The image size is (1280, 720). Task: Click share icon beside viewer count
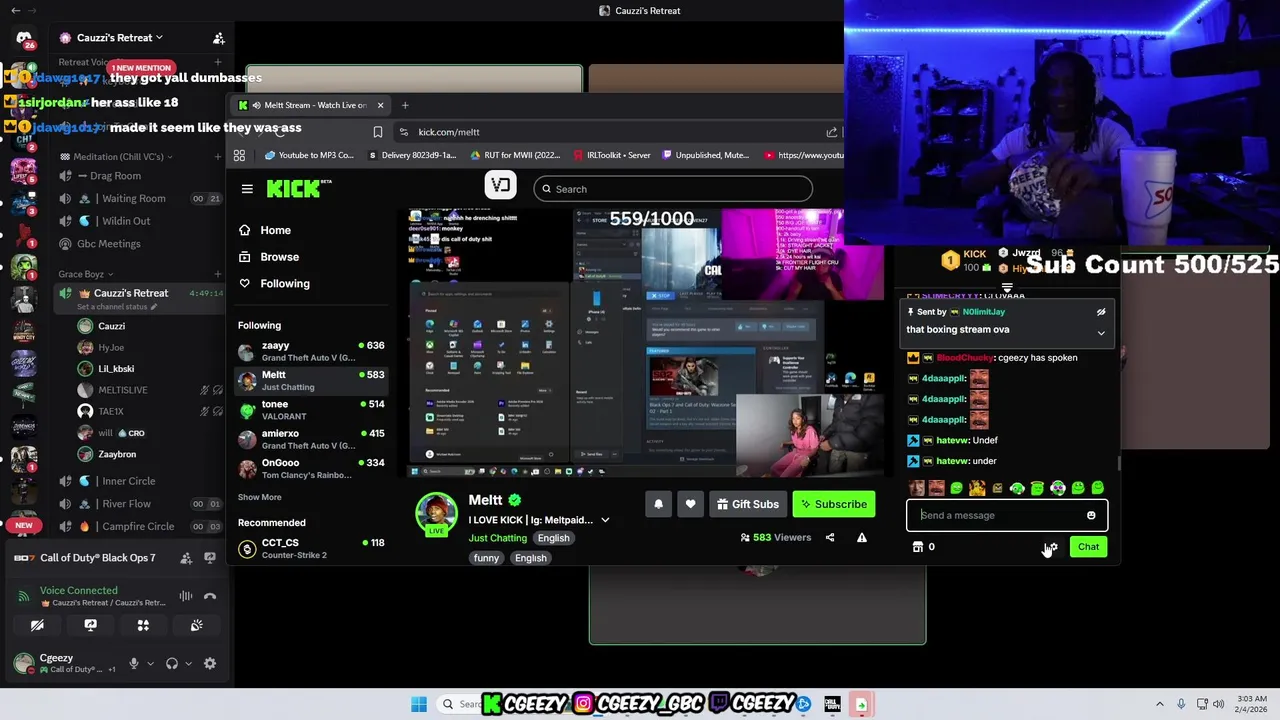pos(830,538)
